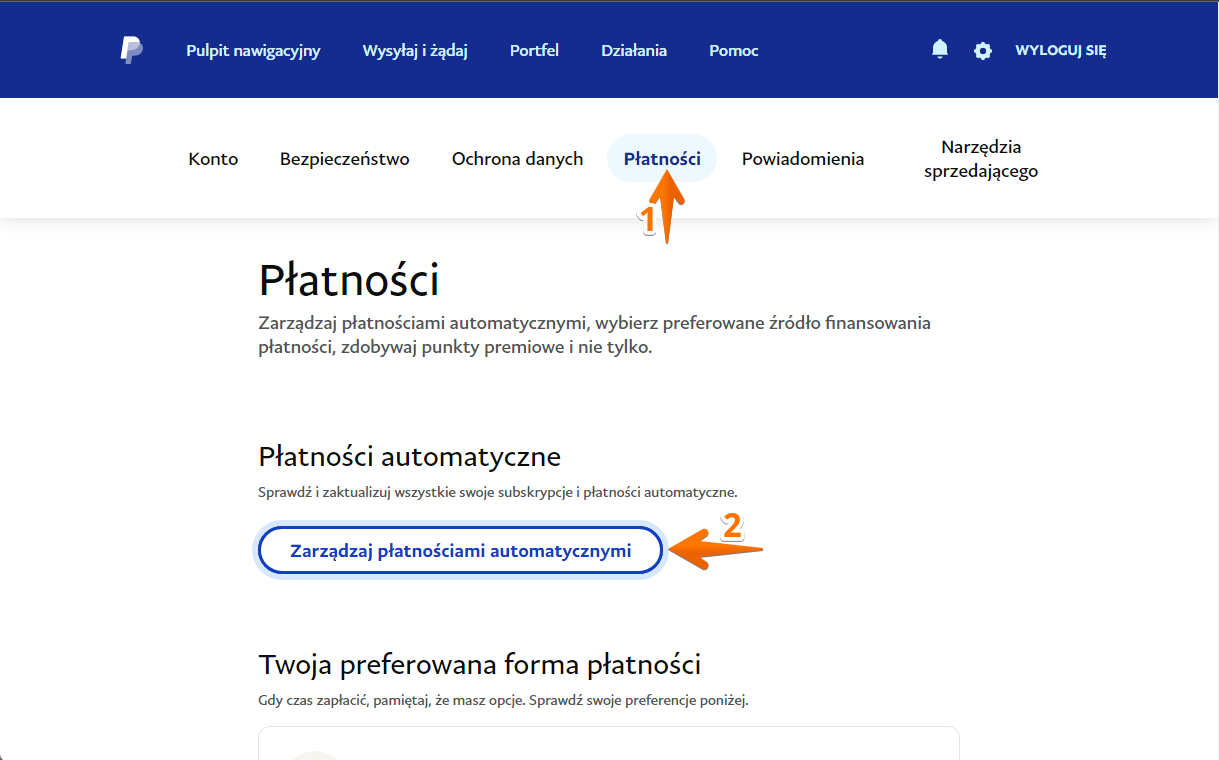Click the PayPal logo icon

132,50
